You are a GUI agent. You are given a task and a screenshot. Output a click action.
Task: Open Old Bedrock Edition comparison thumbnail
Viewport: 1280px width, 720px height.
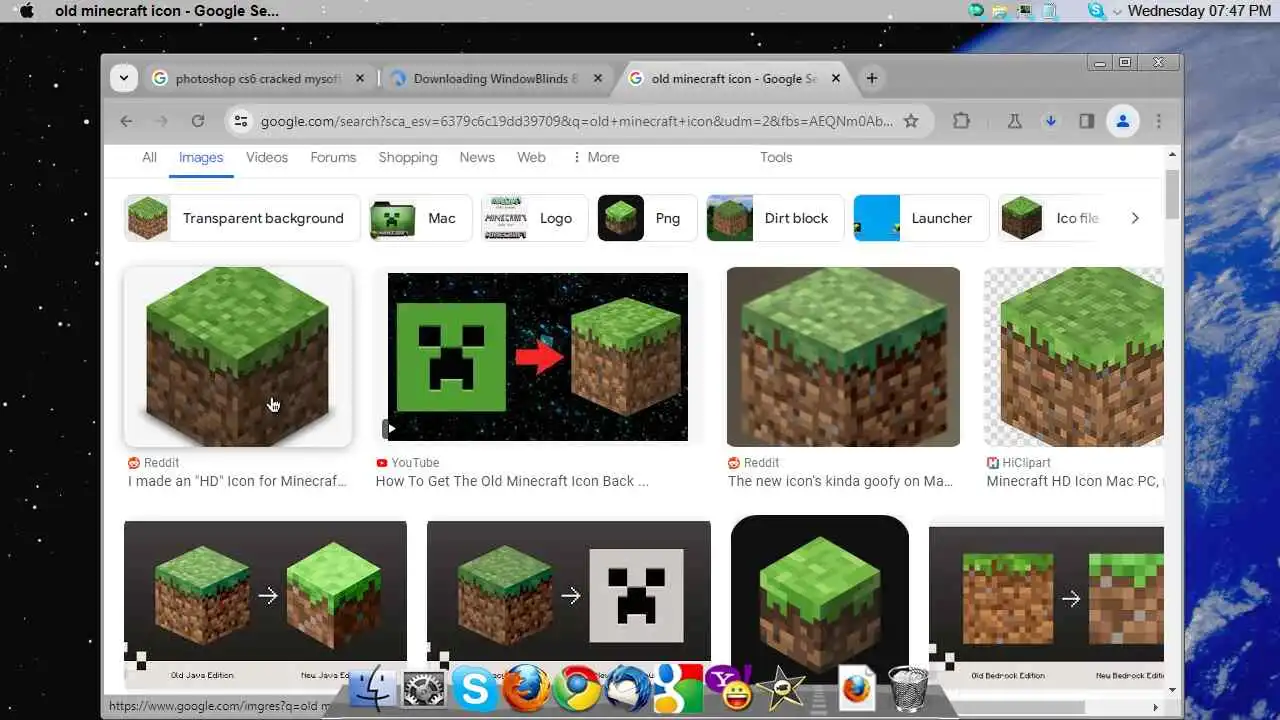[1046, 606]
